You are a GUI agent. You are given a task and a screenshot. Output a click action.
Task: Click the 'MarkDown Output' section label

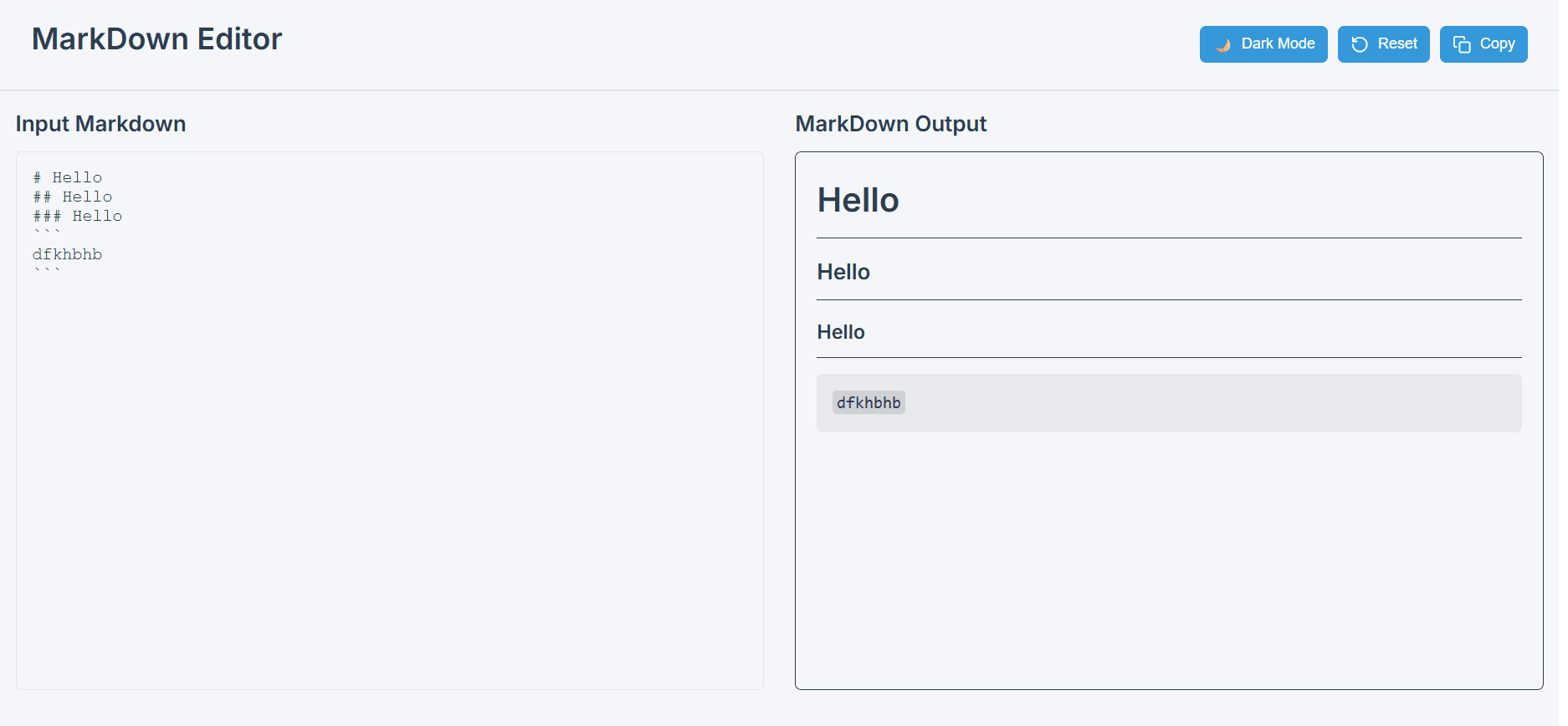891,124
